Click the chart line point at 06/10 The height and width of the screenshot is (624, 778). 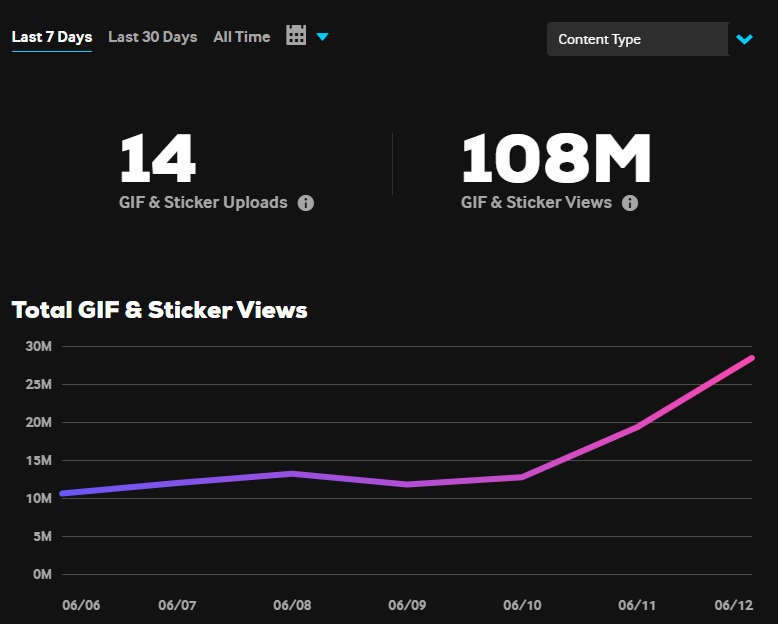(522, 477)
